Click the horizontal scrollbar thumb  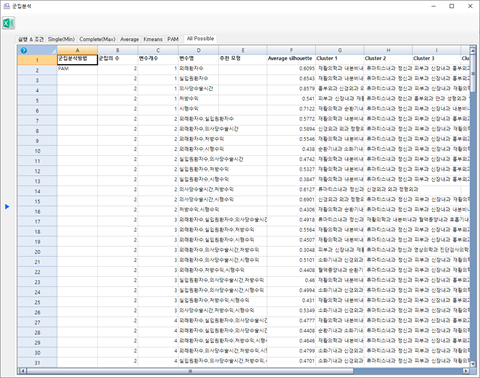coord(190,371)
